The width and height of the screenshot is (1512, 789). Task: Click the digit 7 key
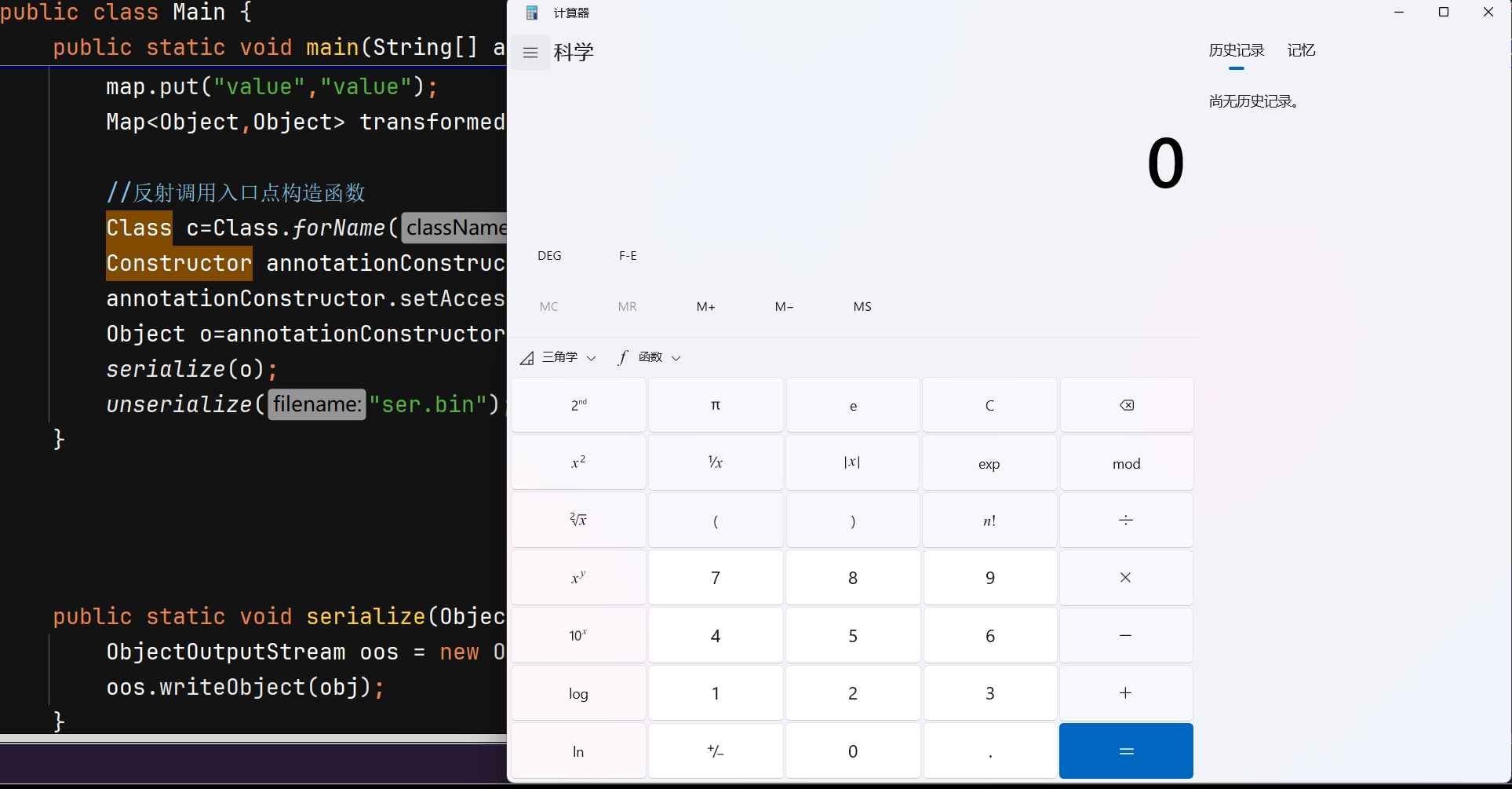[x=716, y=578]
